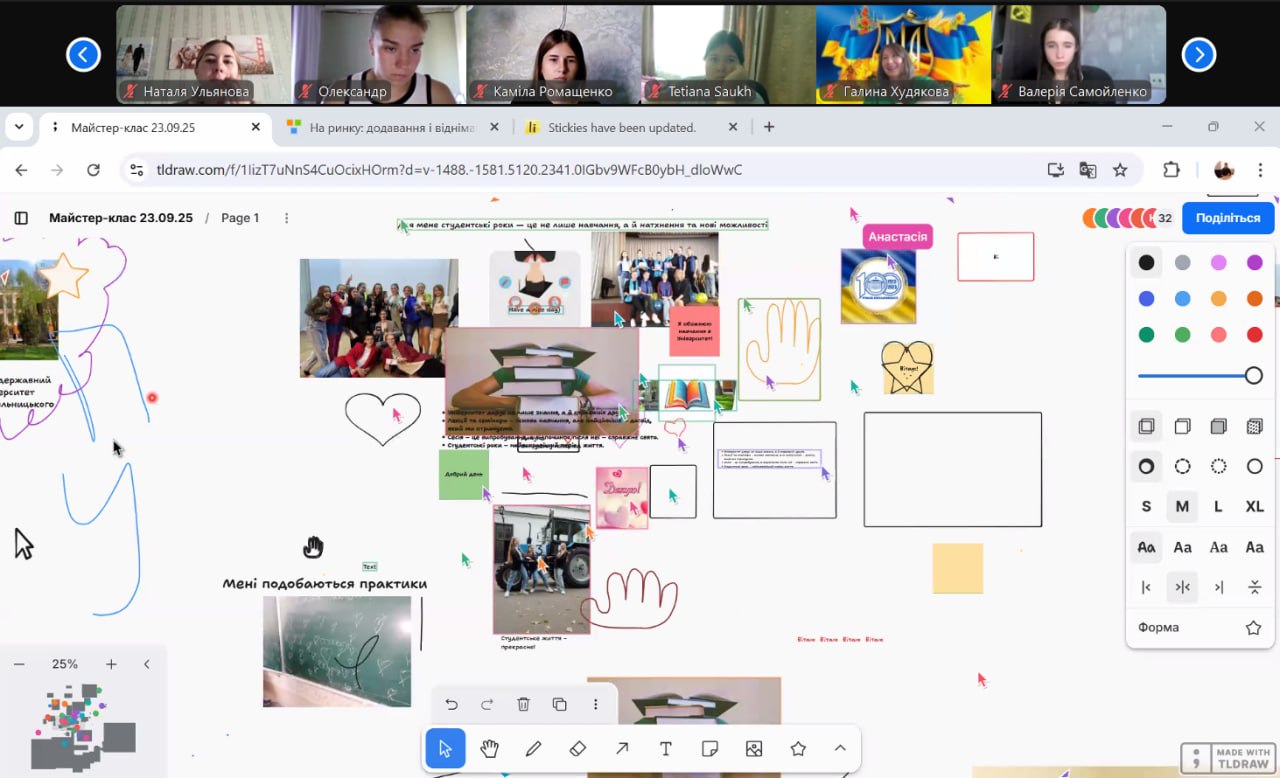Select the dashed stroke style

click(x=1182, y=466)
